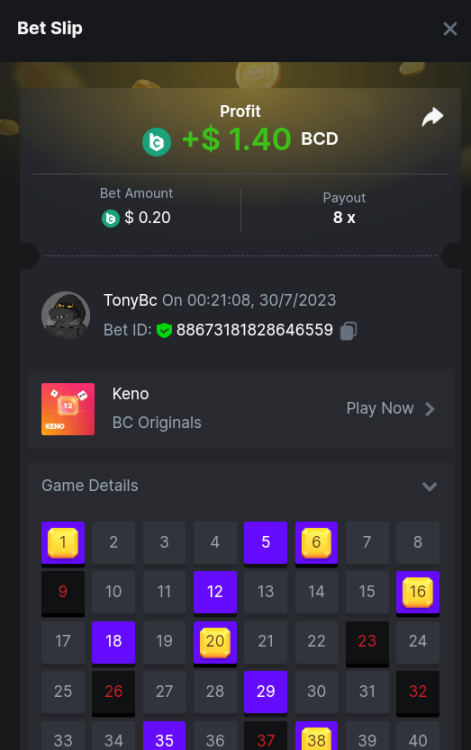
Task: Select purple Keno tile number 5
Action: pos(265,543)
